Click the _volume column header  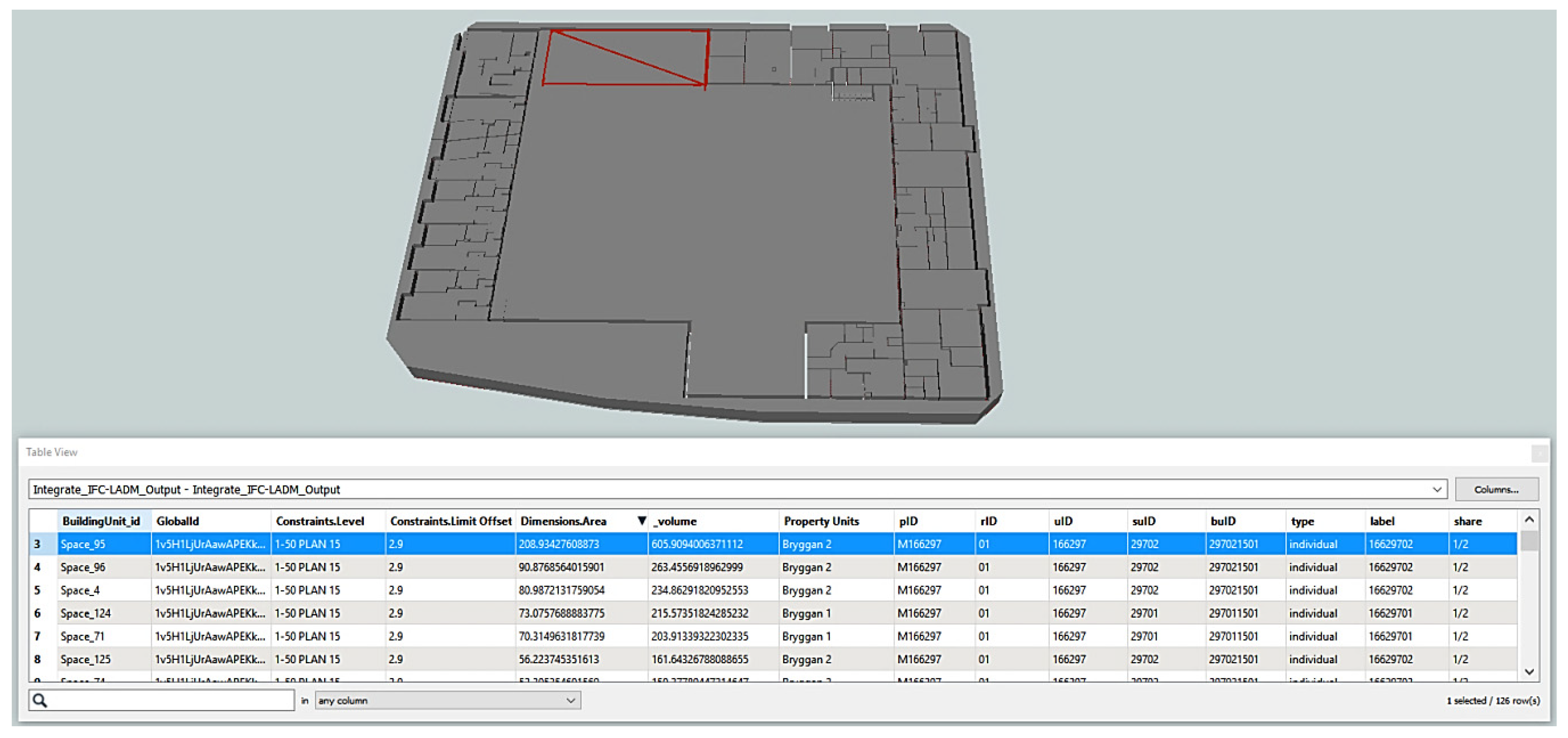675,521
